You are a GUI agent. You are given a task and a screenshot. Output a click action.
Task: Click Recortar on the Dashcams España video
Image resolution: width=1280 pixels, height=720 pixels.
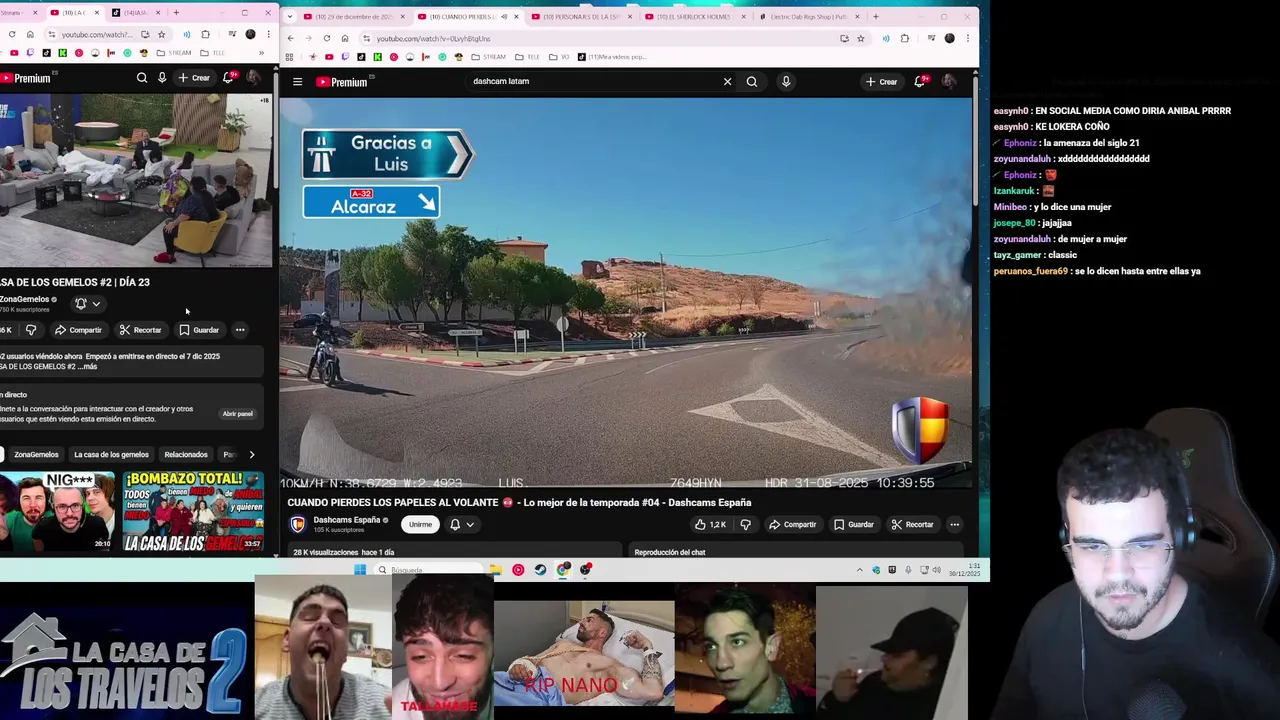912,524
